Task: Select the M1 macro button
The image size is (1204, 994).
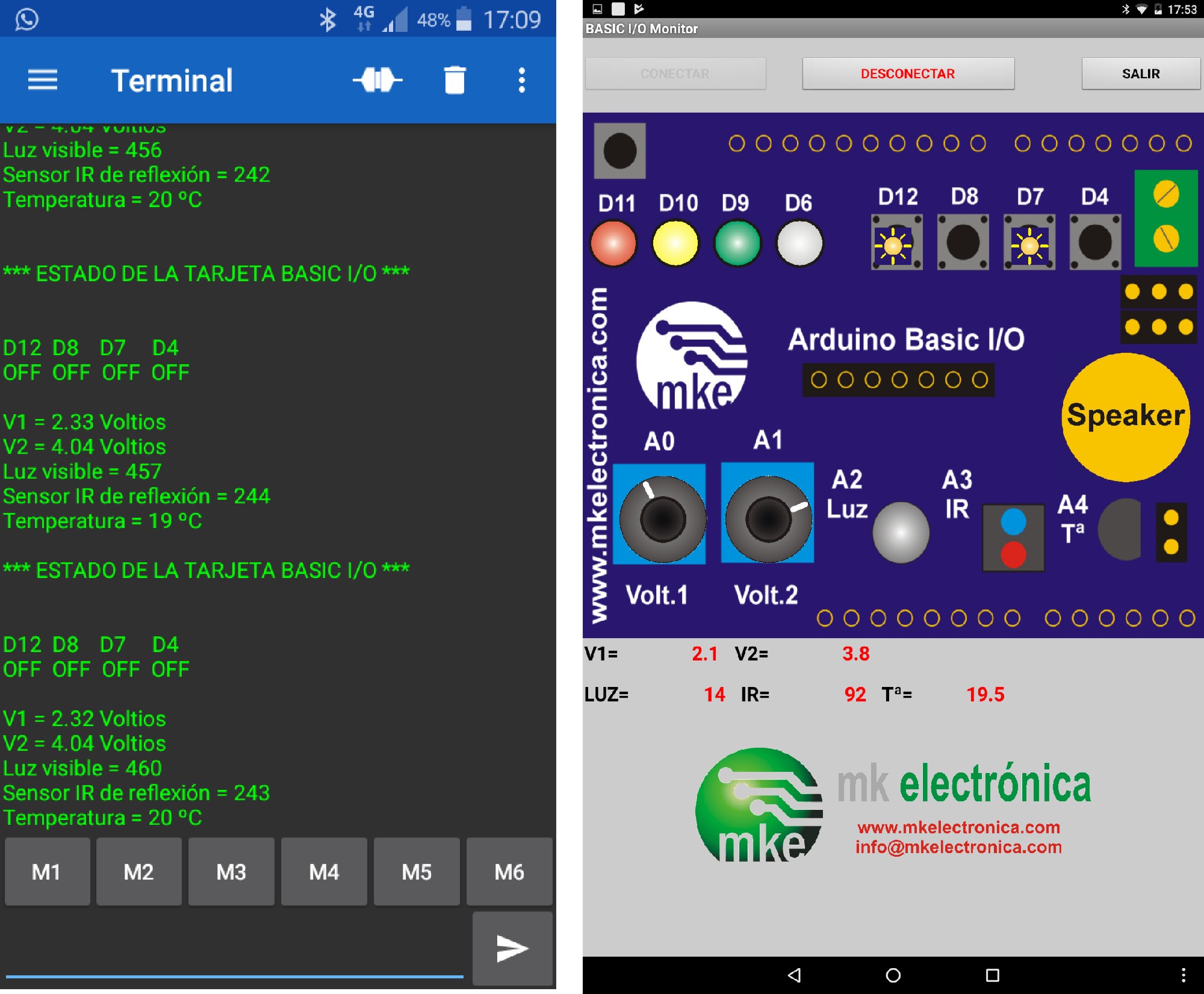Action: 47,871
